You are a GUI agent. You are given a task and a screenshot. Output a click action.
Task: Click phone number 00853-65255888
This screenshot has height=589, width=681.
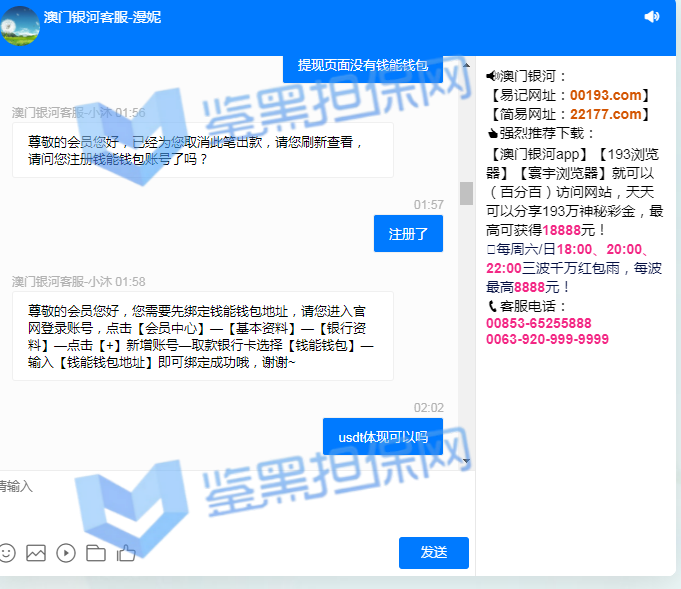click(538, 324)
